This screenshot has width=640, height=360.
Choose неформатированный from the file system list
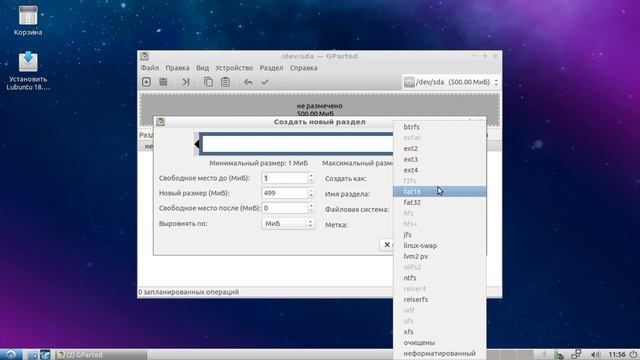pyautogui.click(x=440, y=353)
